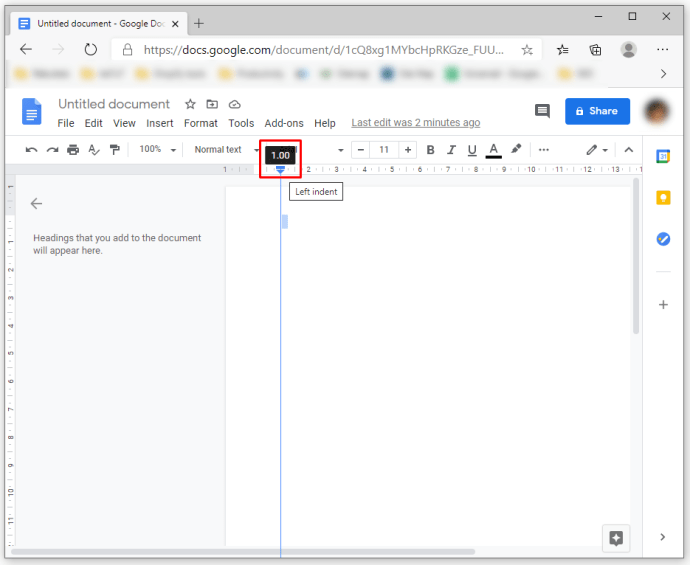Star the Untitled document
This screenshot has width=690, height=565.
coord(190,104)
